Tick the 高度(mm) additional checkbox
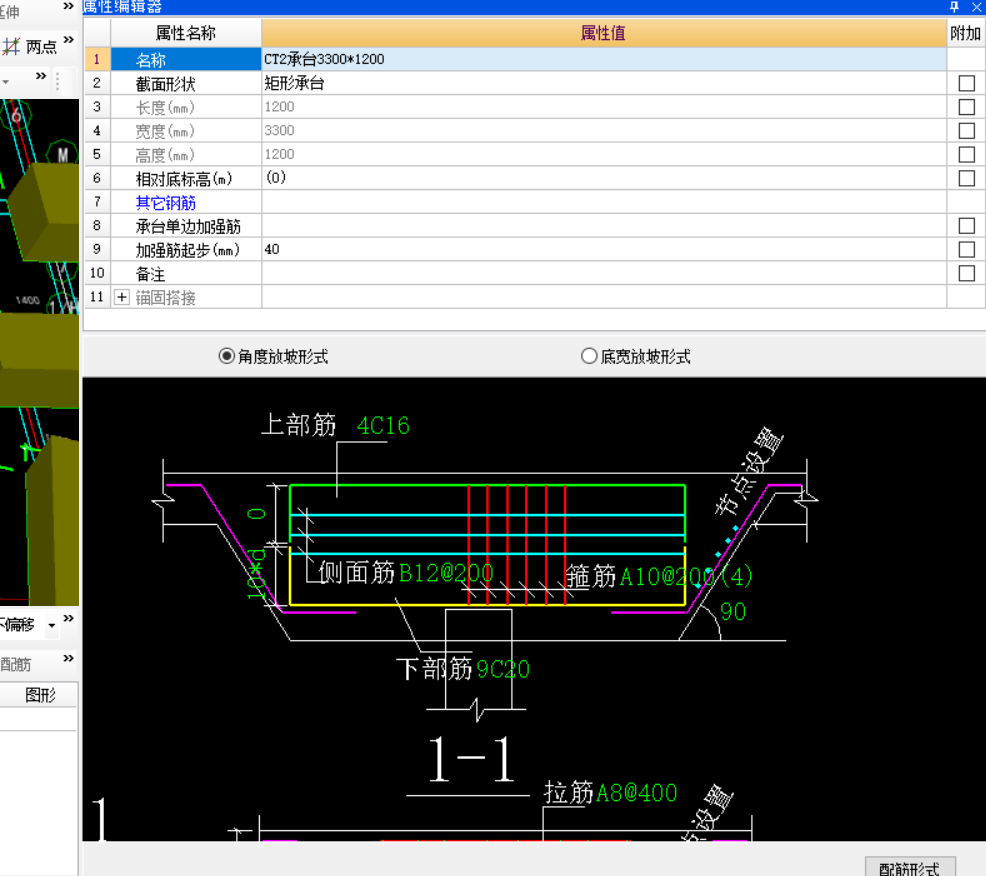 pos(967,155)
